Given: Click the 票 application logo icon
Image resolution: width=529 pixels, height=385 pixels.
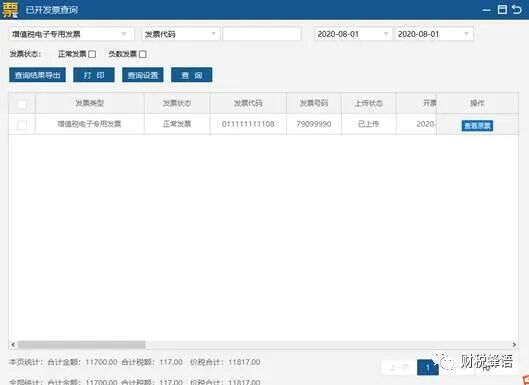Looking at the screenshot, I should coord(10,9).
